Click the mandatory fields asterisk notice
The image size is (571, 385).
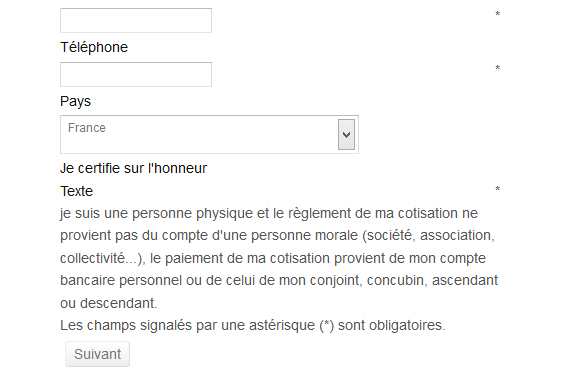[253, 325]
